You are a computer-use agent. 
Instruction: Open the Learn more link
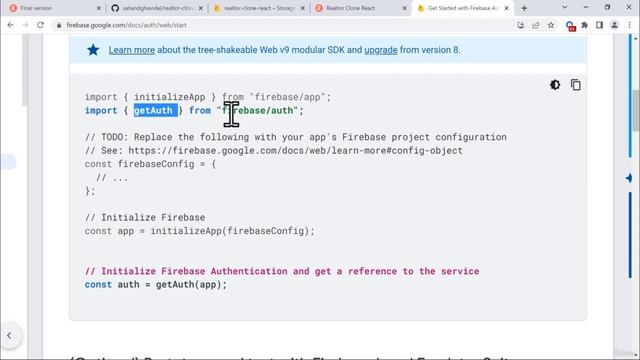coord(131,50)
